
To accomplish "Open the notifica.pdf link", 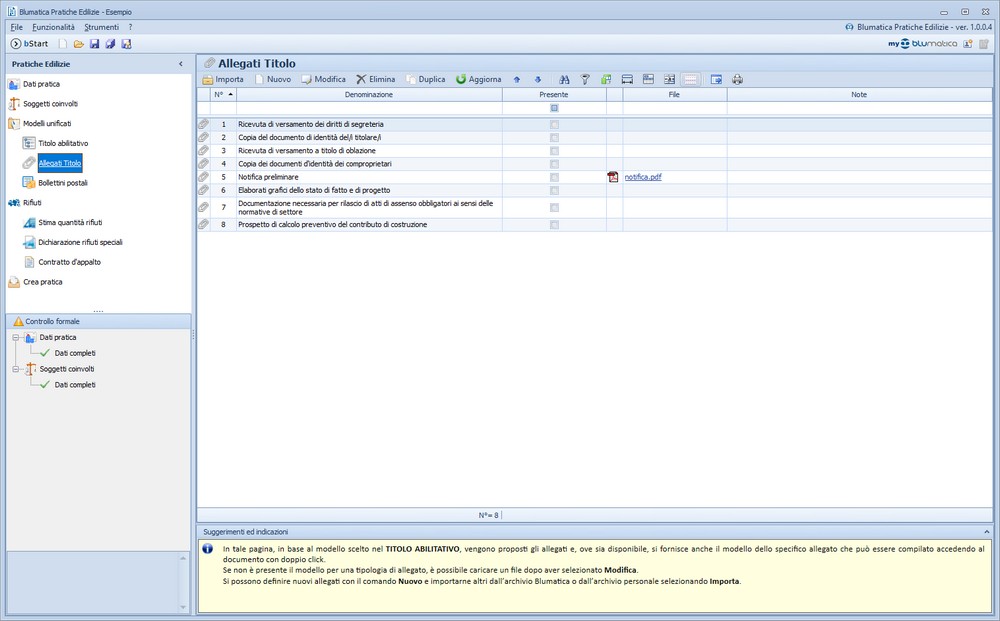I will [x=643, y=177].
